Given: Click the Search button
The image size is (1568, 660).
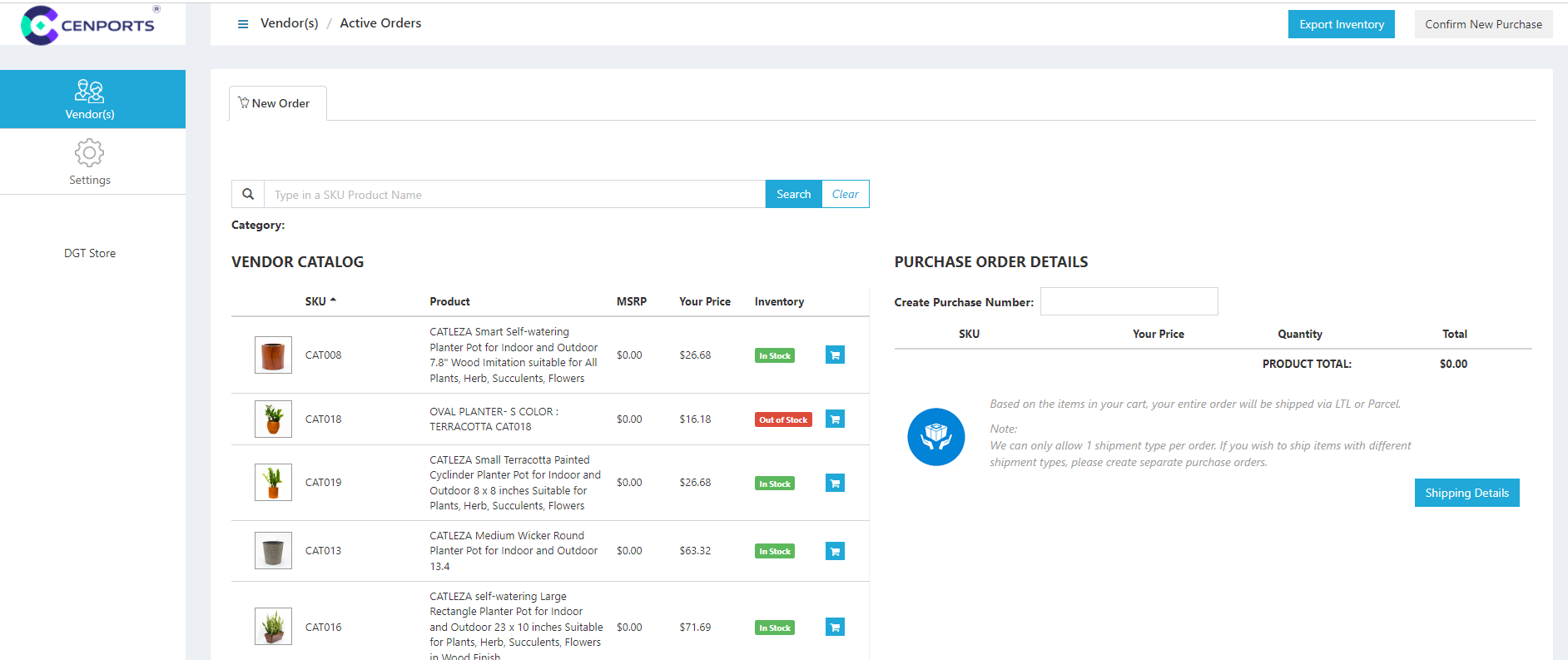Looking at the screenshot, I should coord(793,194).
